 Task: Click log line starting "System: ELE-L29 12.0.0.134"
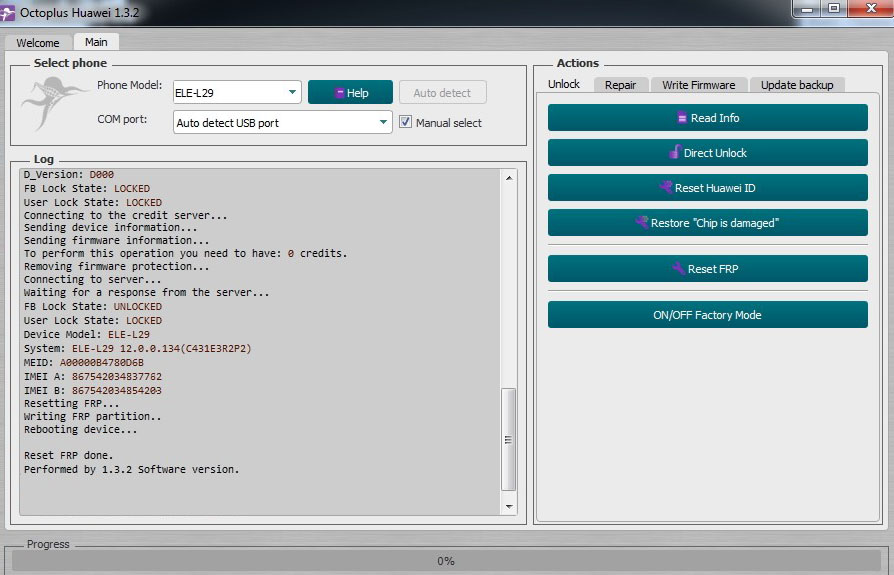[137, 348]
